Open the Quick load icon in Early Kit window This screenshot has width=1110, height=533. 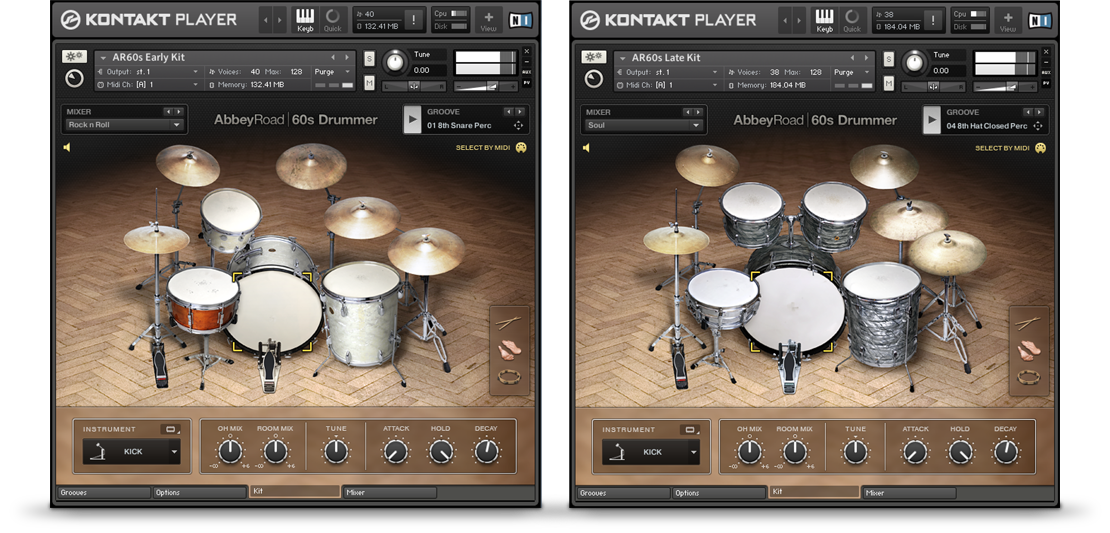(x=332, y=20)
